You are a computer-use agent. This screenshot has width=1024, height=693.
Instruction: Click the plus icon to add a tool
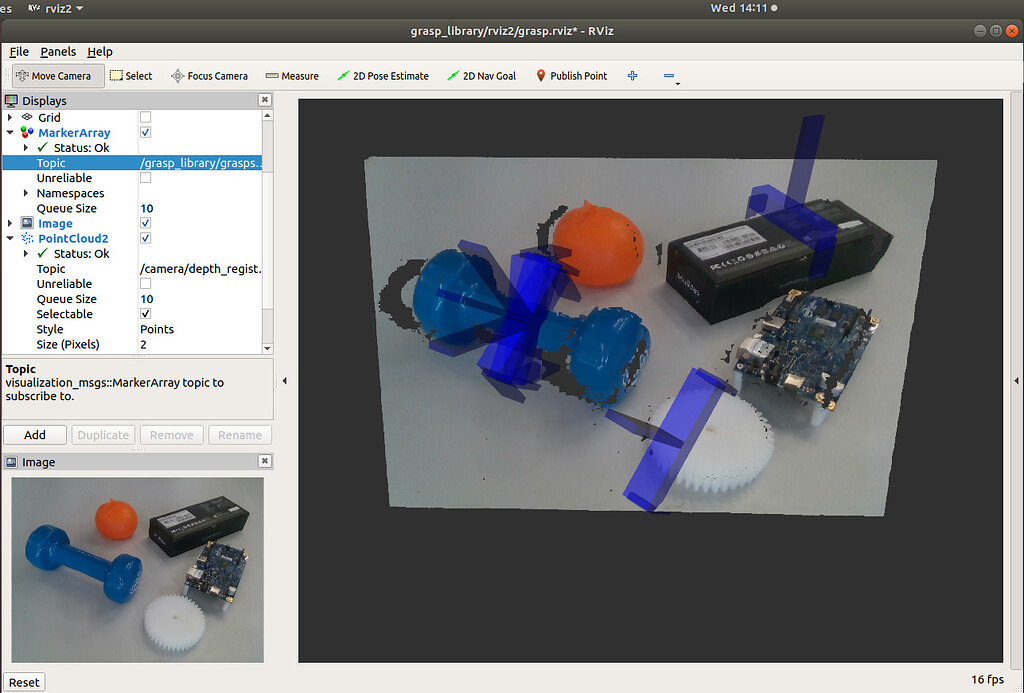tap(632, 75)
